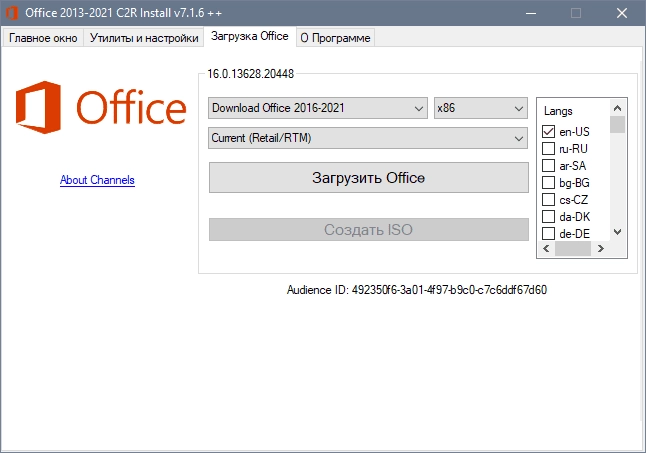The image size is (646, 453).
Task: Click the Langs list down scroll arrow
Action: (x=618, y=232)
